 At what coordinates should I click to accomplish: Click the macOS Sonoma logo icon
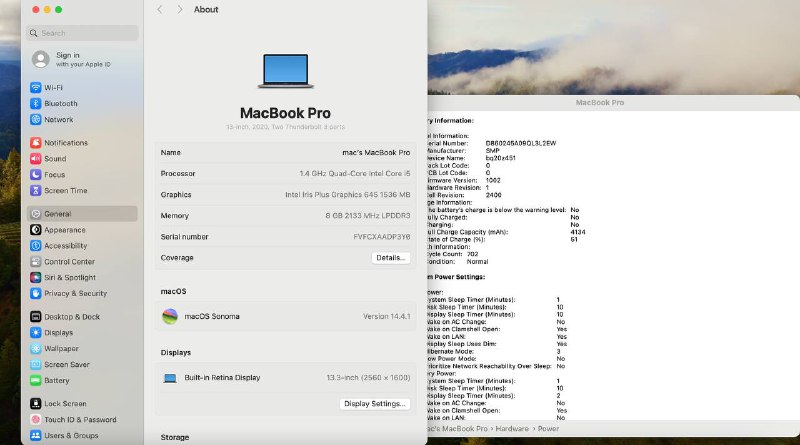click(x=170, y=316)
